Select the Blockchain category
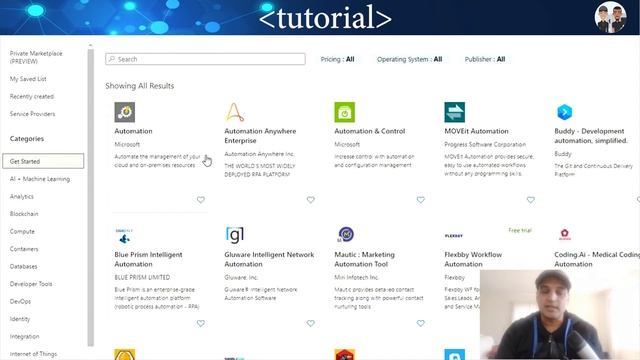This screenshot has width=640, height=360. [24, 214]
